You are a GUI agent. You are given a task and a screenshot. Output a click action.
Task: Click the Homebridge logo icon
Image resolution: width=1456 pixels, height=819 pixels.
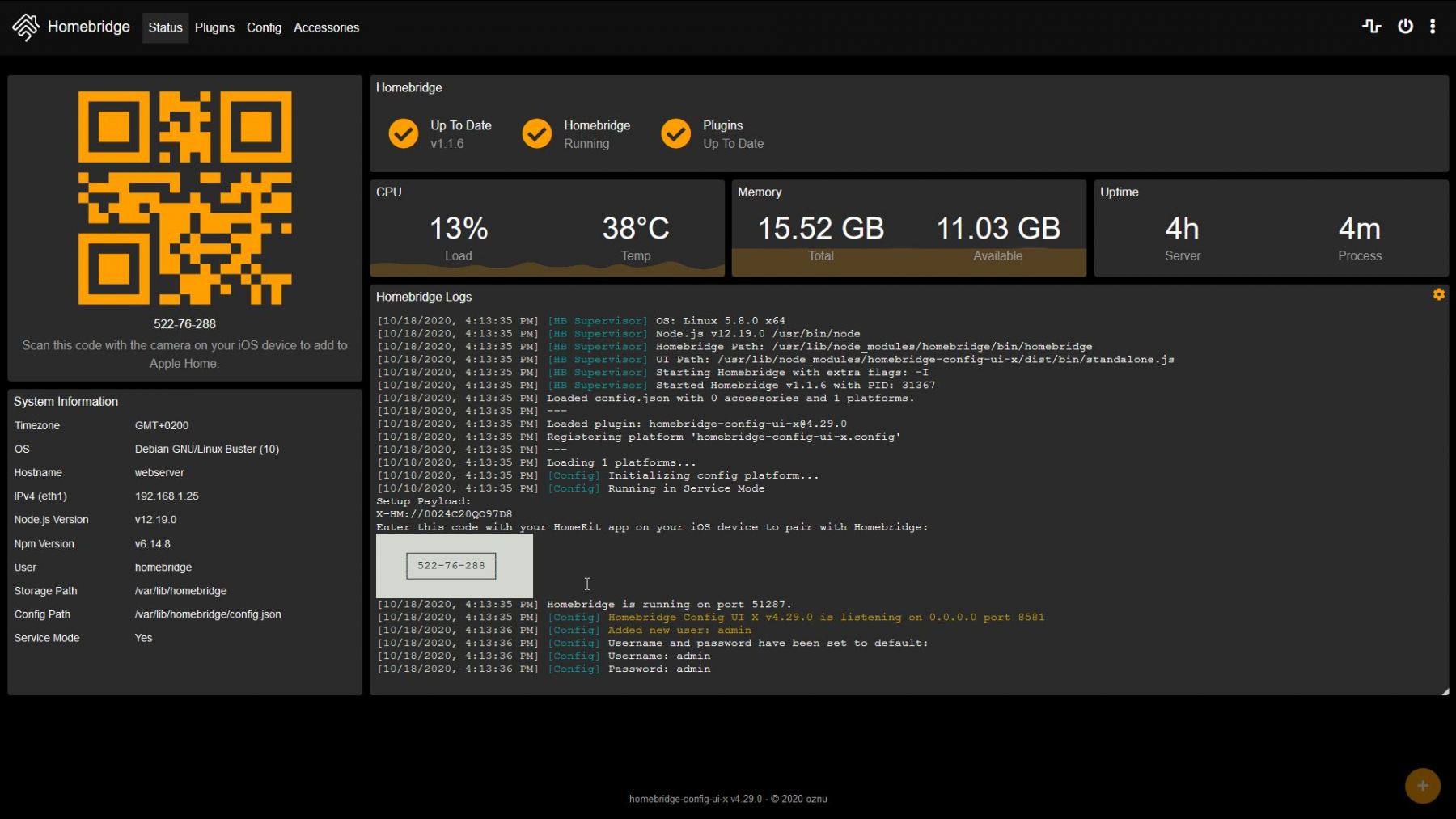tap(26, 27)
